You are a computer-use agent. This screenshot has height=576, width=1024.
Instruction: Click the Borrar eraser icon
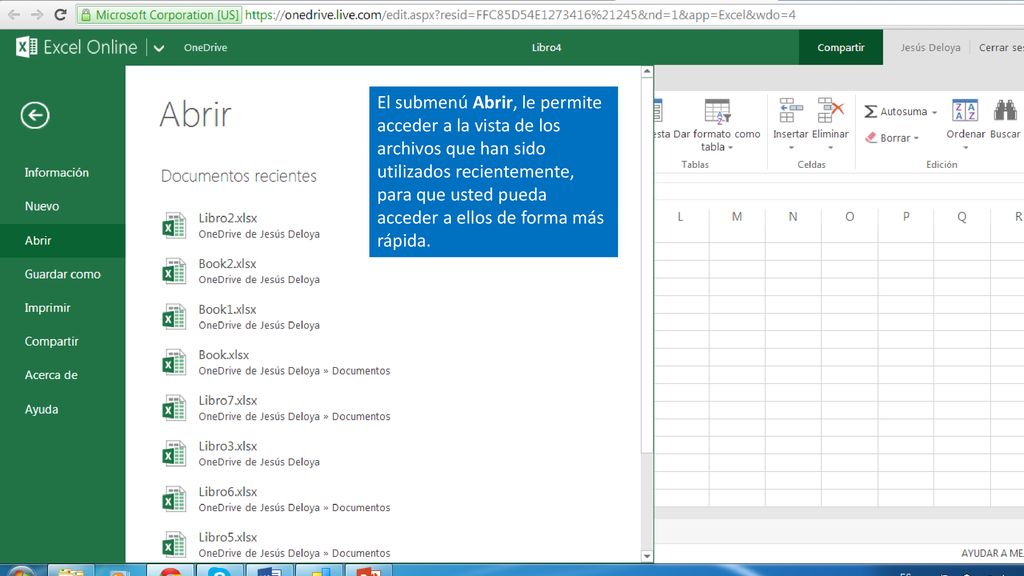(871, 138)
